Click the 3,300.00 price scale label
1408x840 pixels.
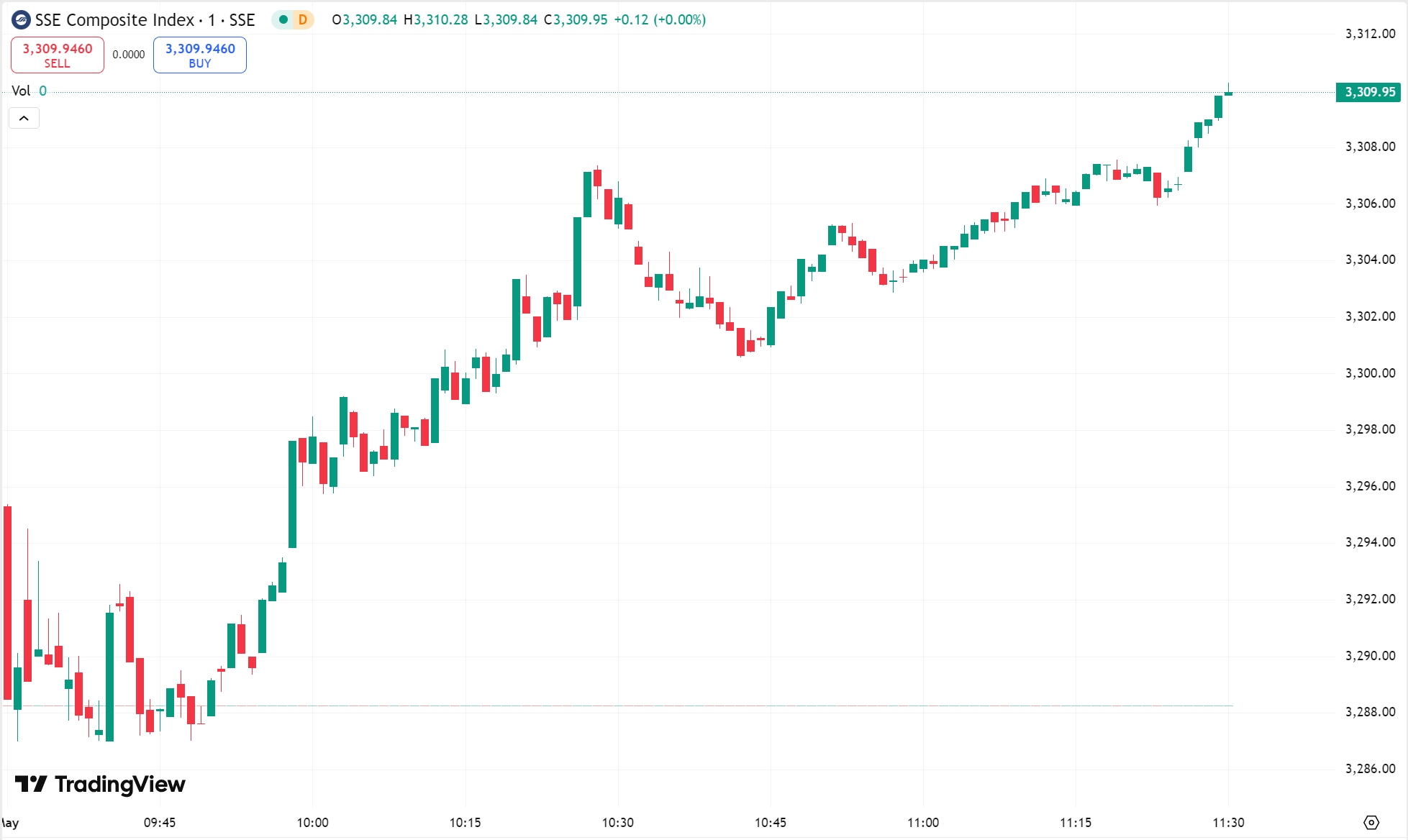1371,373
